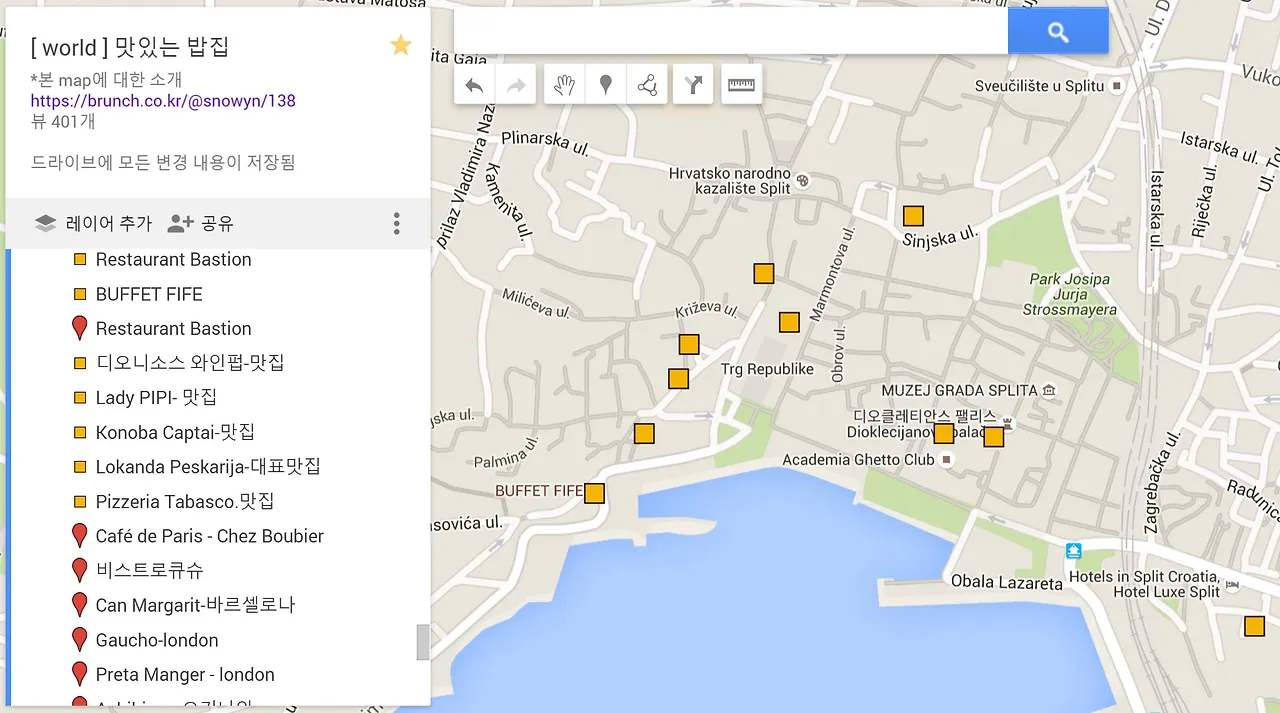Select Konoba Captai-맛집 list entry
This screenshot has width=1280, height=713.
pos(175,432)
